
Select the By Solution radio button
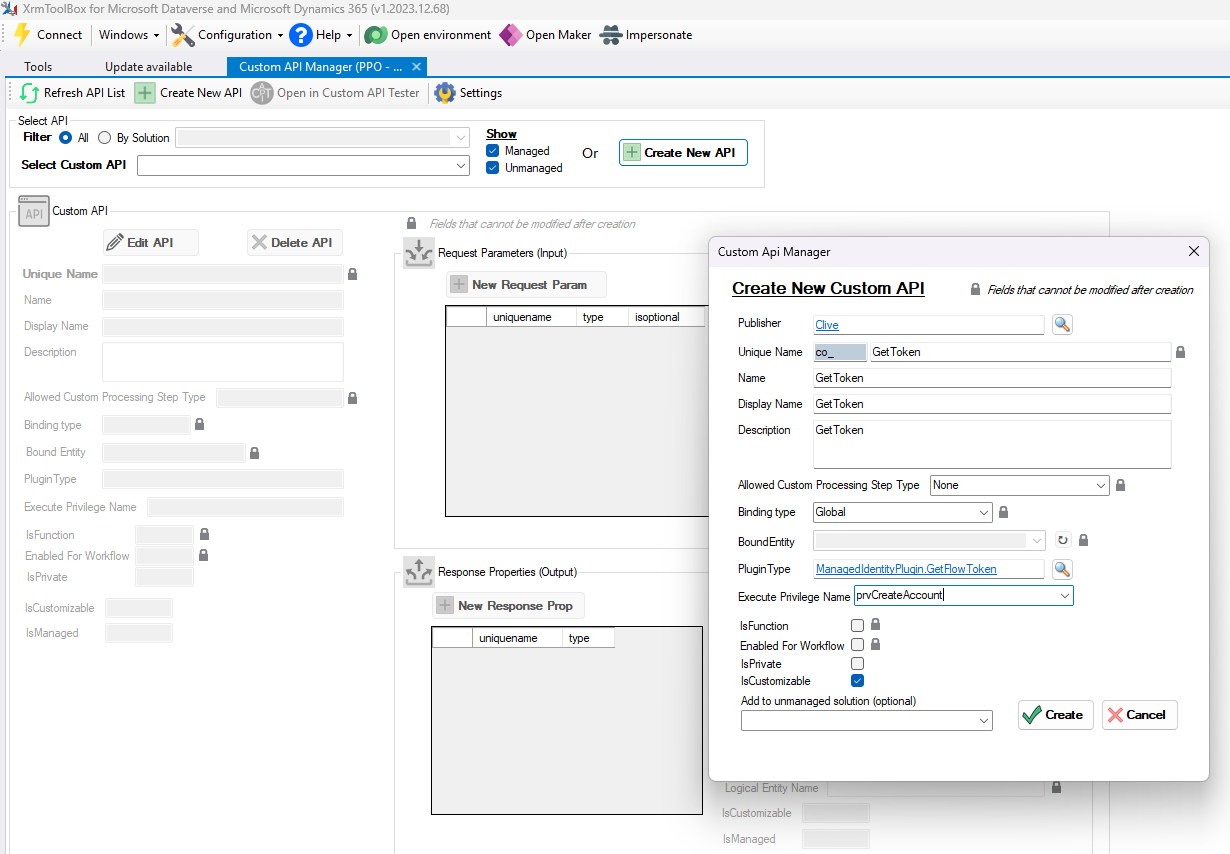tap(104, 138)
